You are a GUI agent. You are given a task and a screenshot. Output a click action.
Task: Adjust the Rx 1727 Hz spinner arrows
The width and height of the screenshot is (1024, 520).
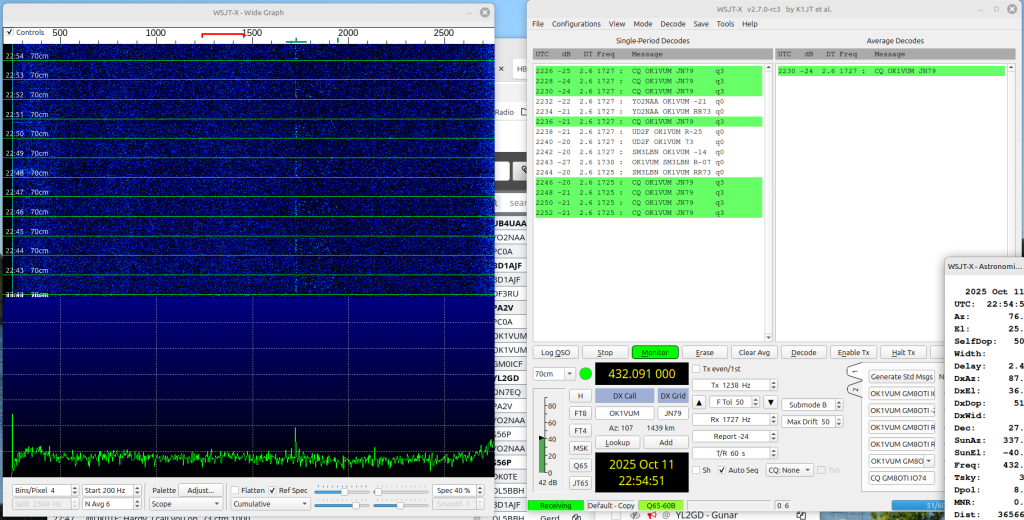[x=773, y=419]
